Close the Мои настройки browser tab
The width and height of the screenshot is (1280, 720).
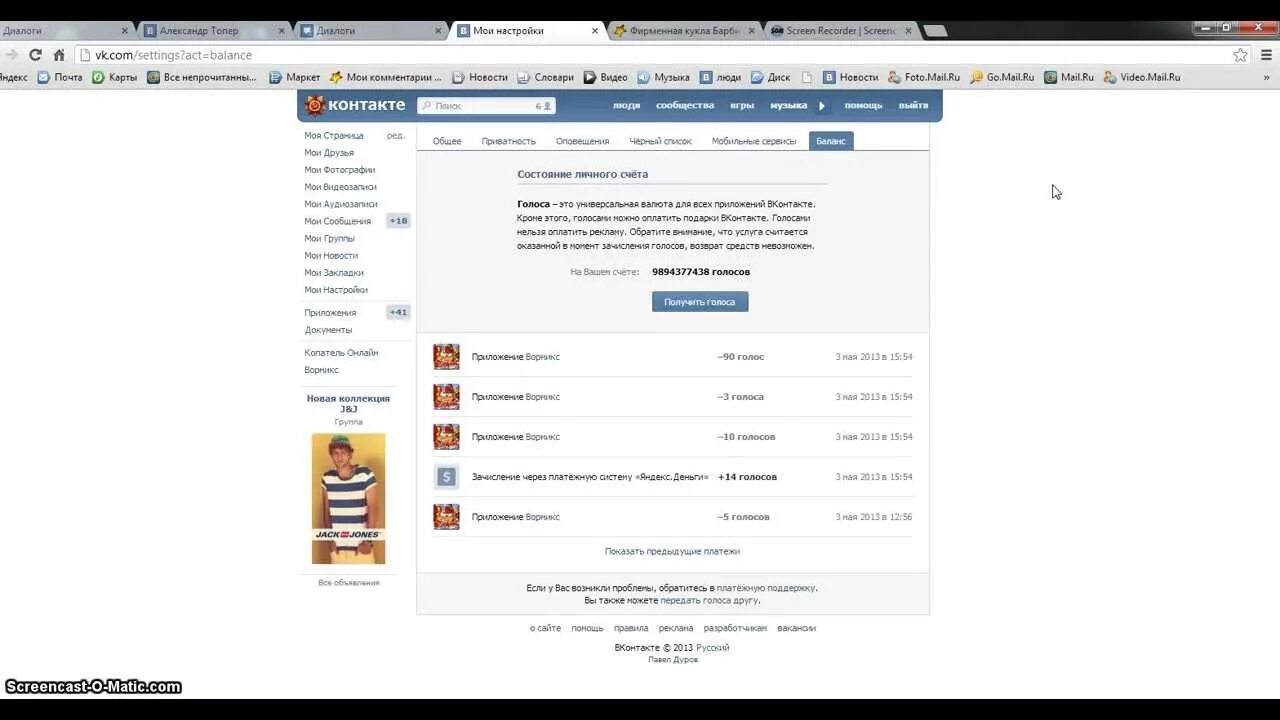595,31
